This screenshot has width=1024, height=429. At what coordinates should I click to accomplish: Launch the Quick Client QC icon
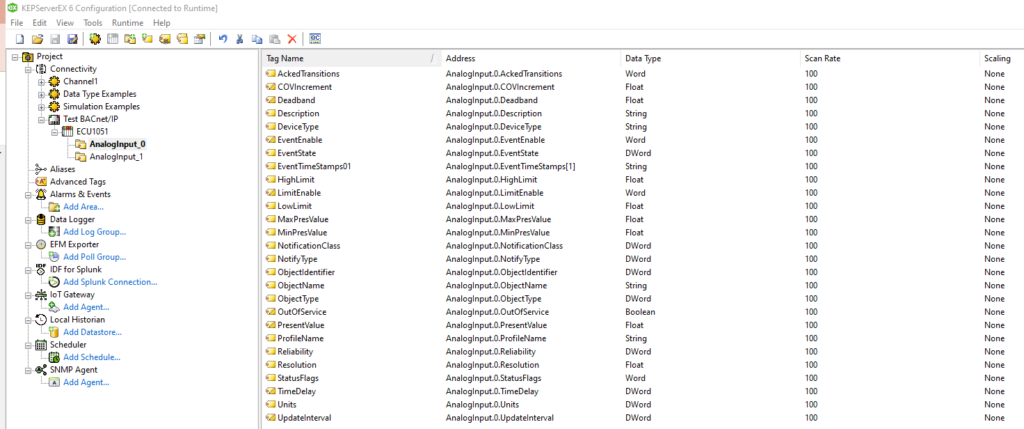315,39
